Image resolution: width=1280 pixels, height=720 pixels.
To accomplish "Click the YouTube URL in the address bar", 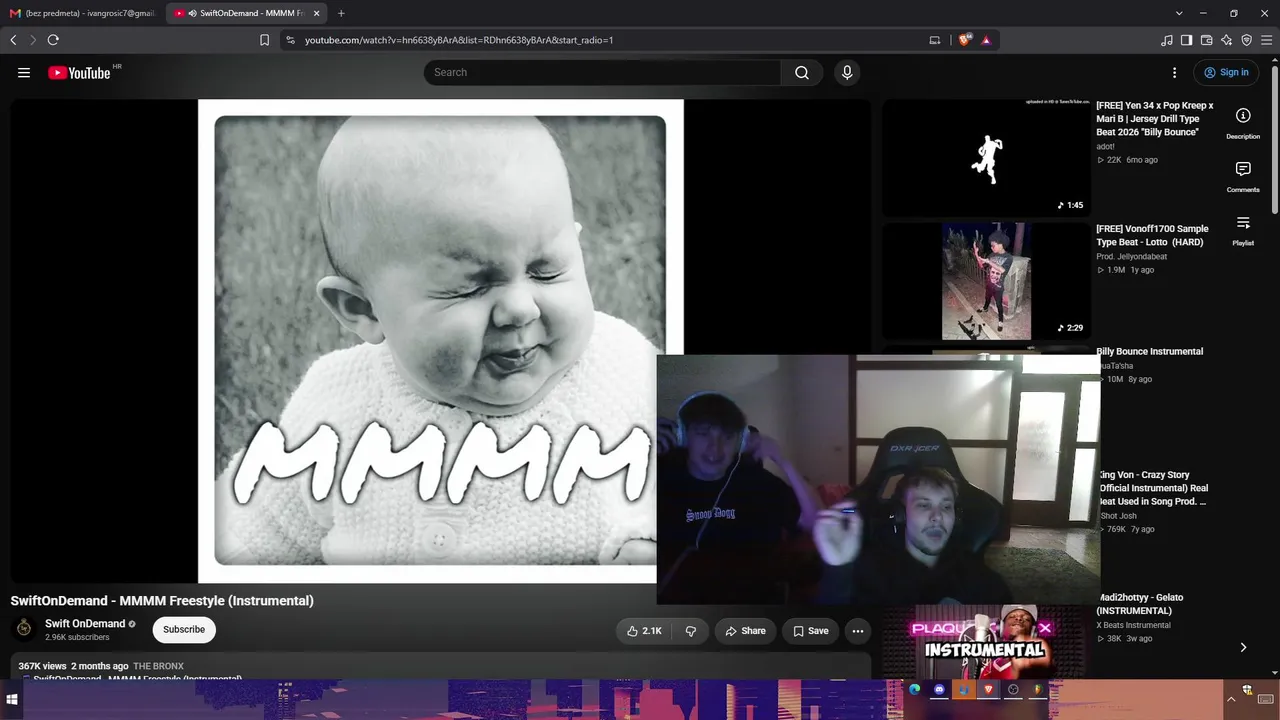I will click(459, 40).
